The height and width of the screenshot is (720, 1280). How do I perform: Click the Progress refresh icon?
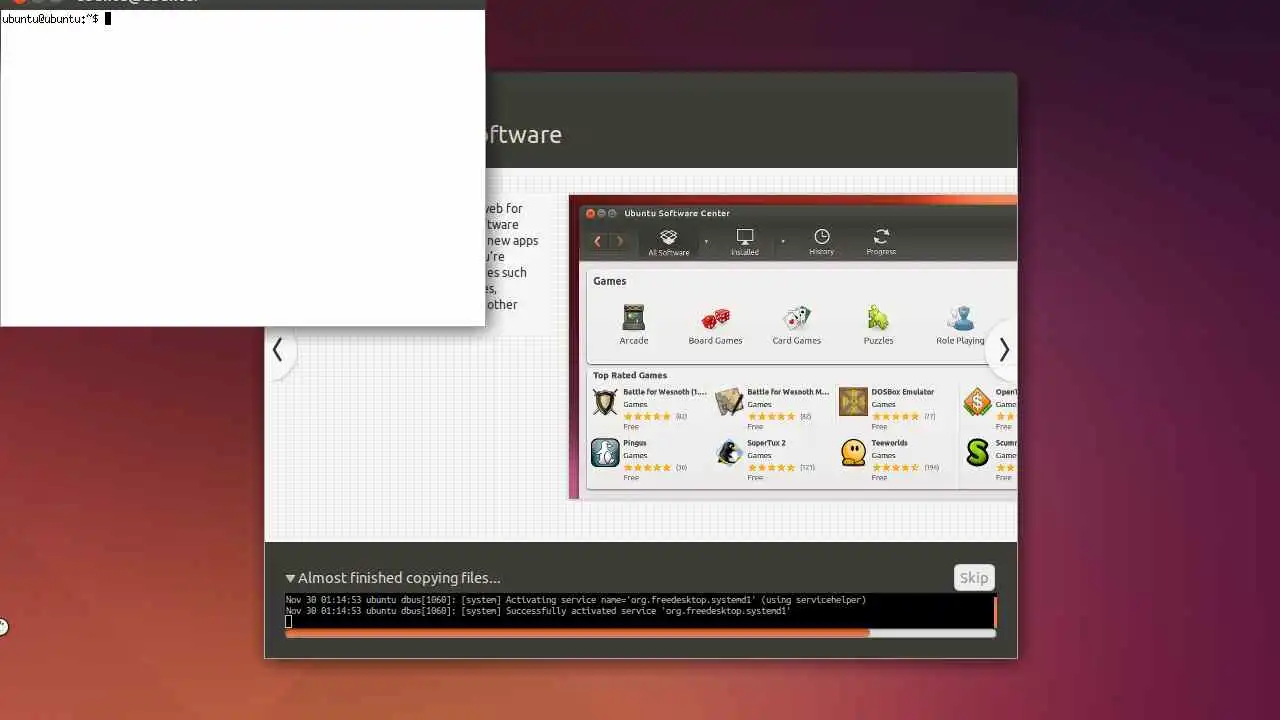[x=881, y=237]
